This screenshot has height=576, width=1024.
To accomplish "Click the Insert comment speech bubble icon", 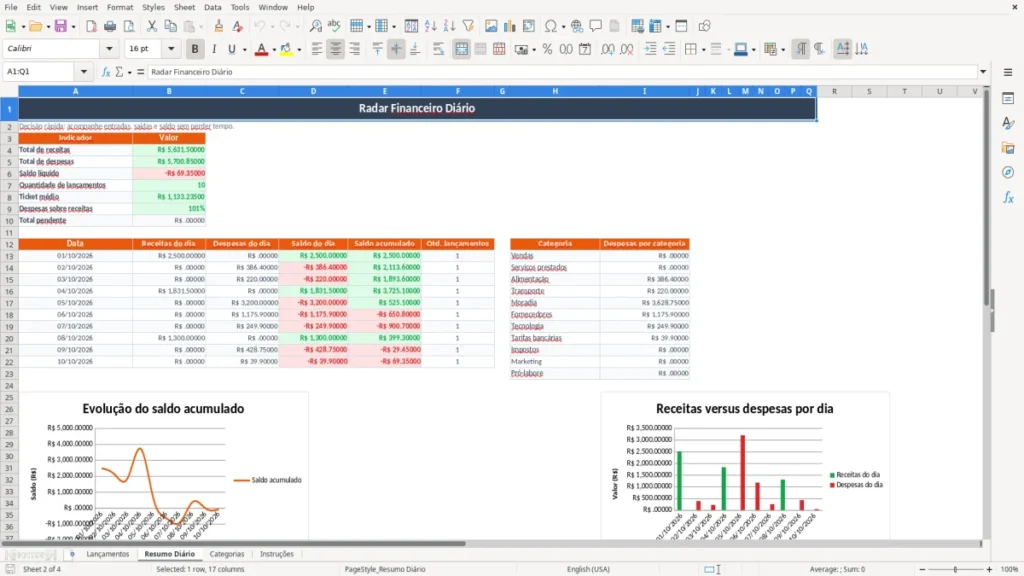I will (596, 26).
